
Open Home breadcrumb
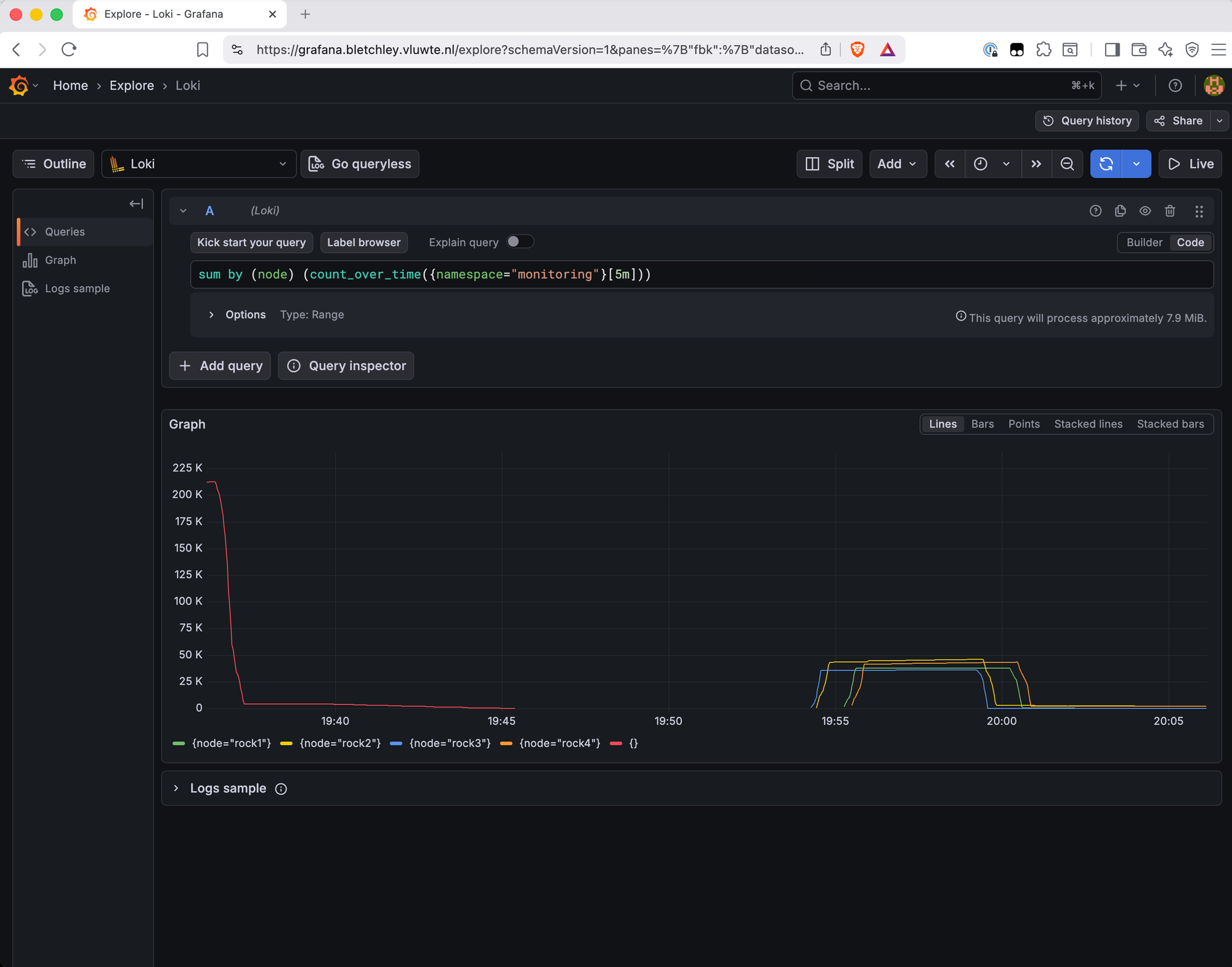70,86
